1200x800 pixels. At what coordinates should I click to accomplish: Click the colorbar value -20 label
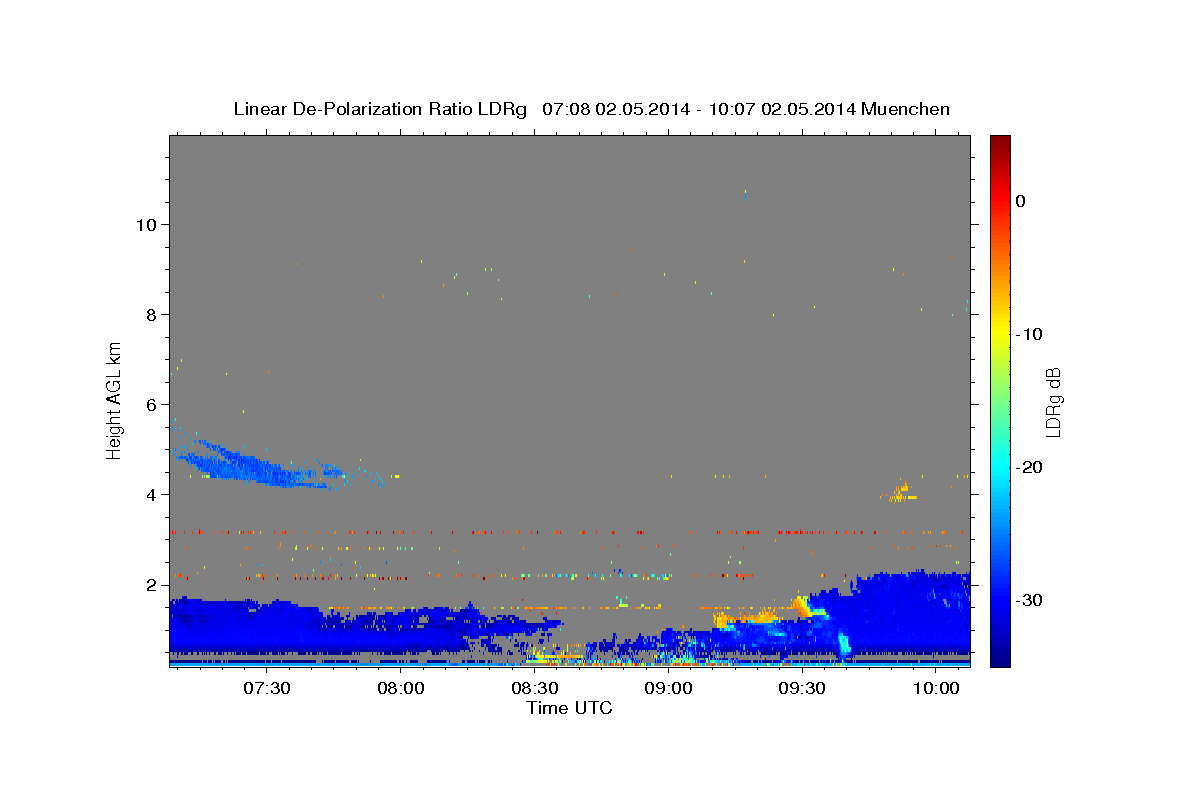pos(1029,467)
